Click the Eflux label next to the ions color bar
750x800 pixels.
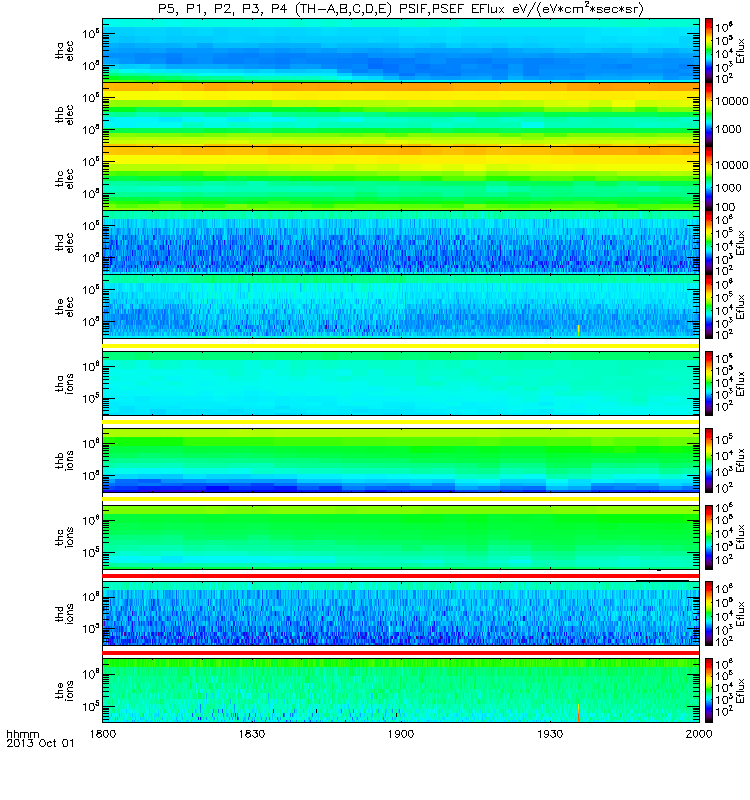tap(740, 691)
